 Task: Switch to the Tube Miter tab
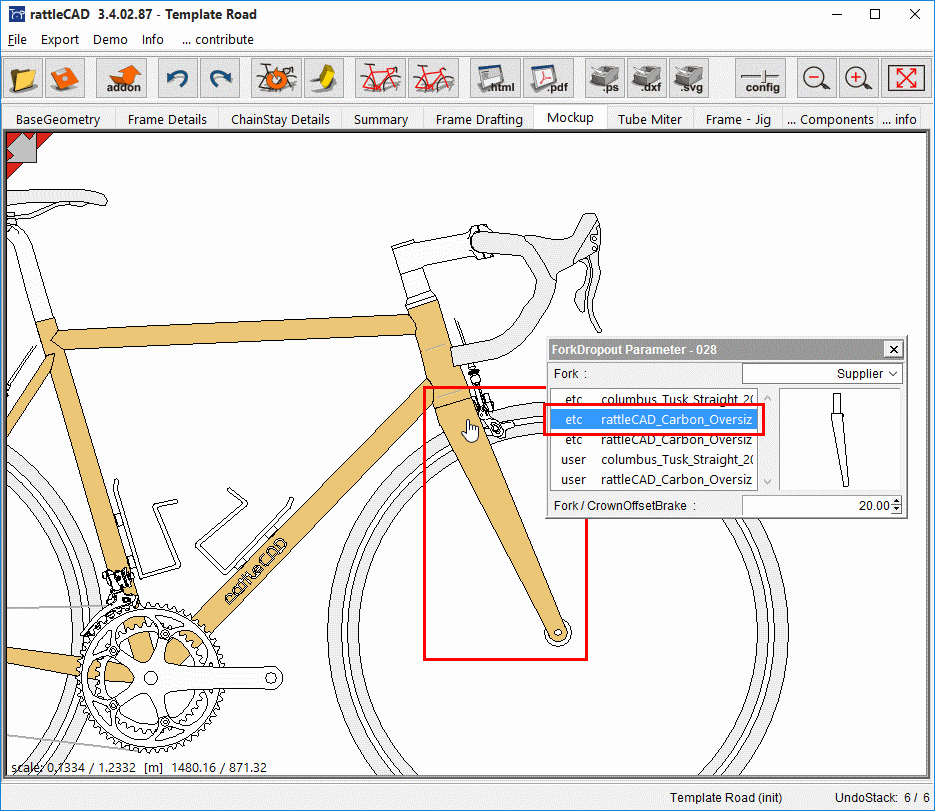[649, 119]
